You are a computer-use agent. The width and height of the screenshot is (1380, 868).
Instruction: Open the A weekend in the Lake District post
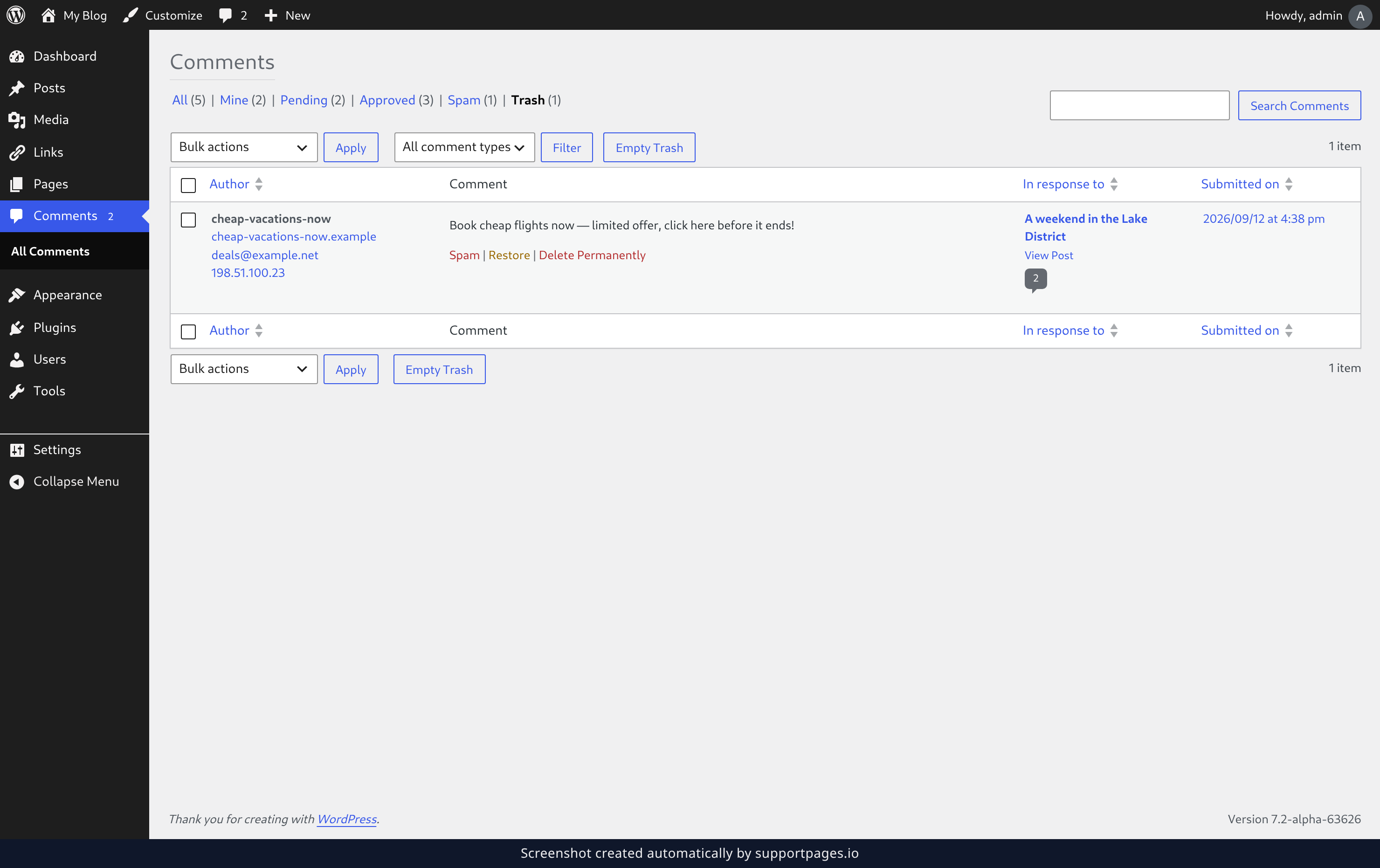click(1085, 227)
